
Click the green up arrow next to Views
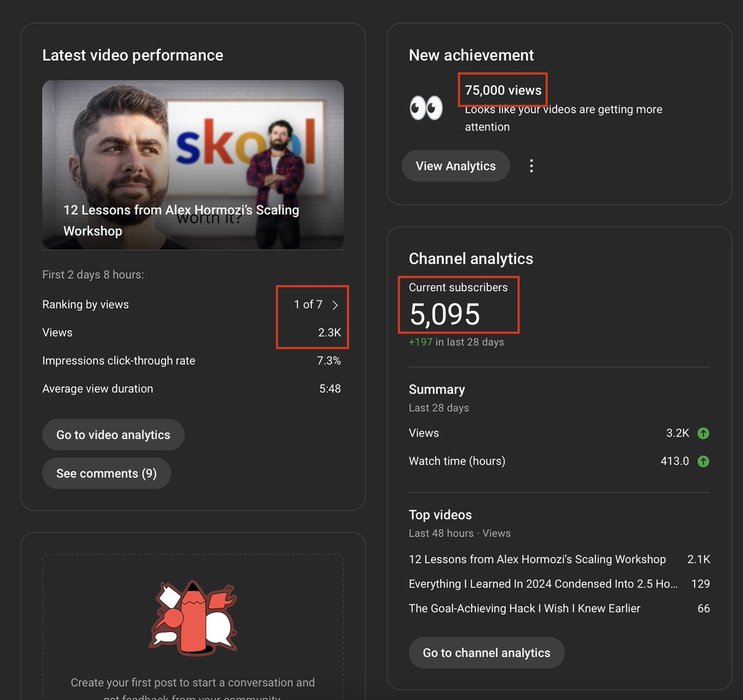(x=703, y=433)
